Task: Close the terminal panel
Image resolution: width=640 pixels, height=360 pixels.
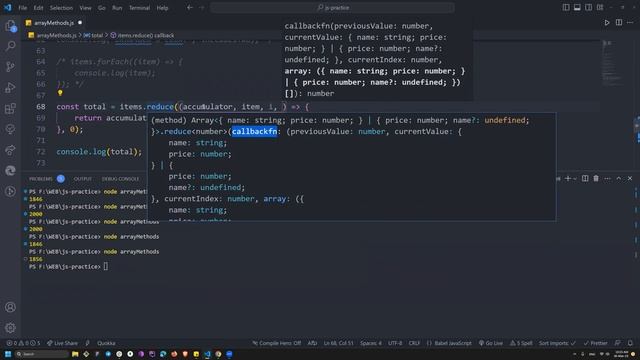Action: tap(630, 178)
